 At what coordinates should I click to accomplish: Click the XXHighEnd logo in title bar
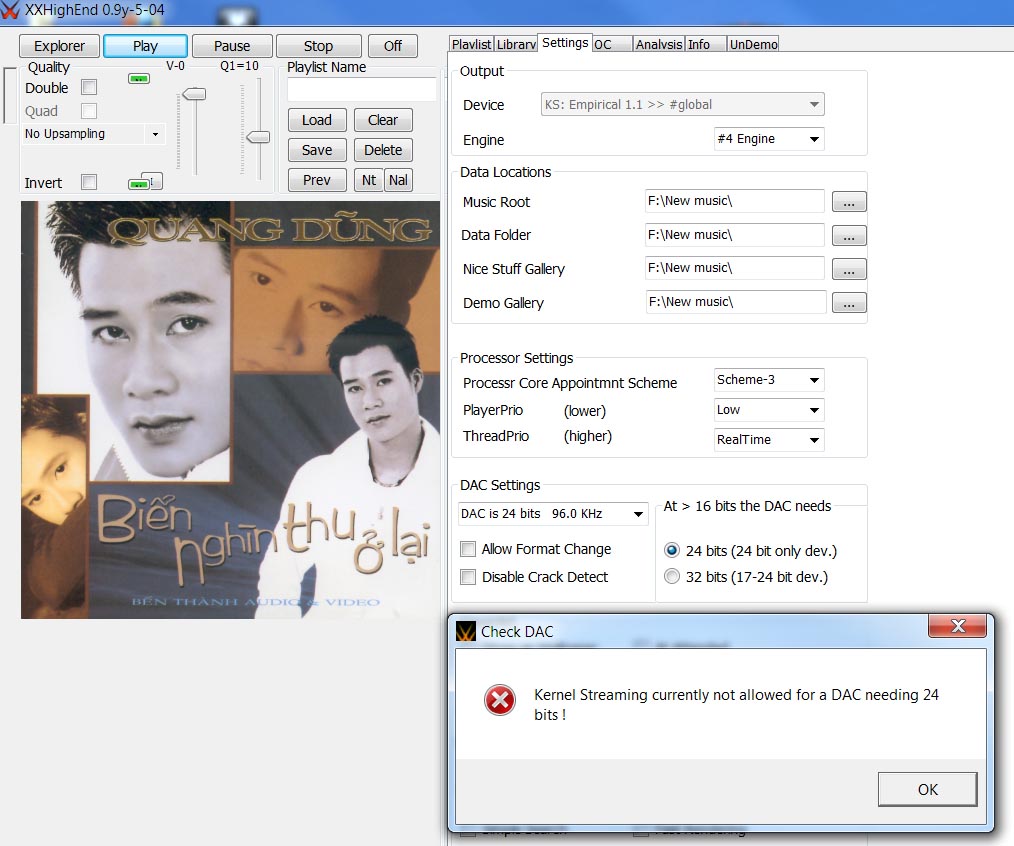click(x=10, y=10)
